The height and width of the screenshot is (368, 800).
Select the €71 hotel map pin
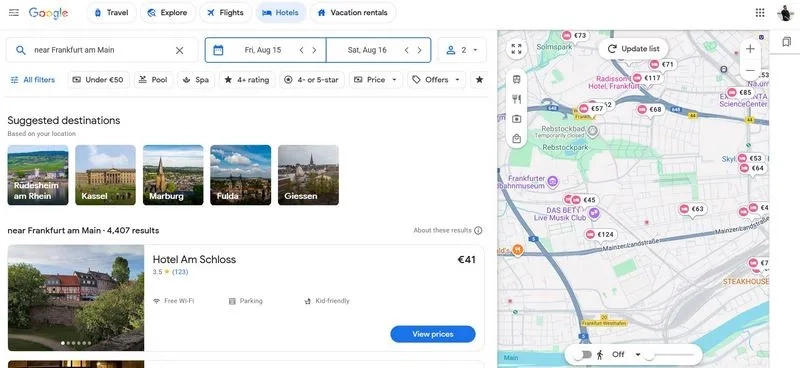point(662,65)
